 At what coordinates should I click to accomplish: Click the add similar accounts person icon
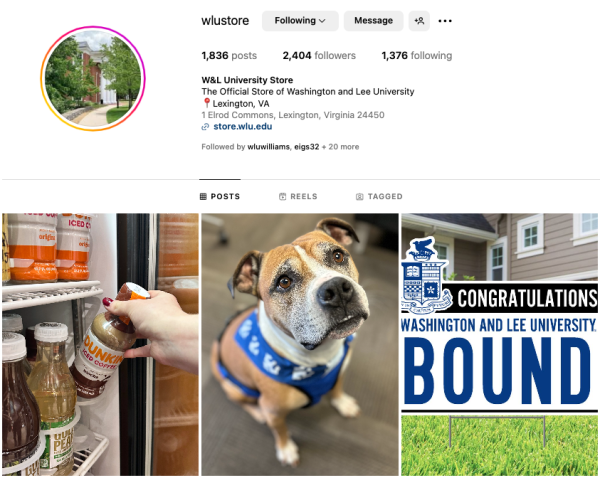[x=419, y=21]
